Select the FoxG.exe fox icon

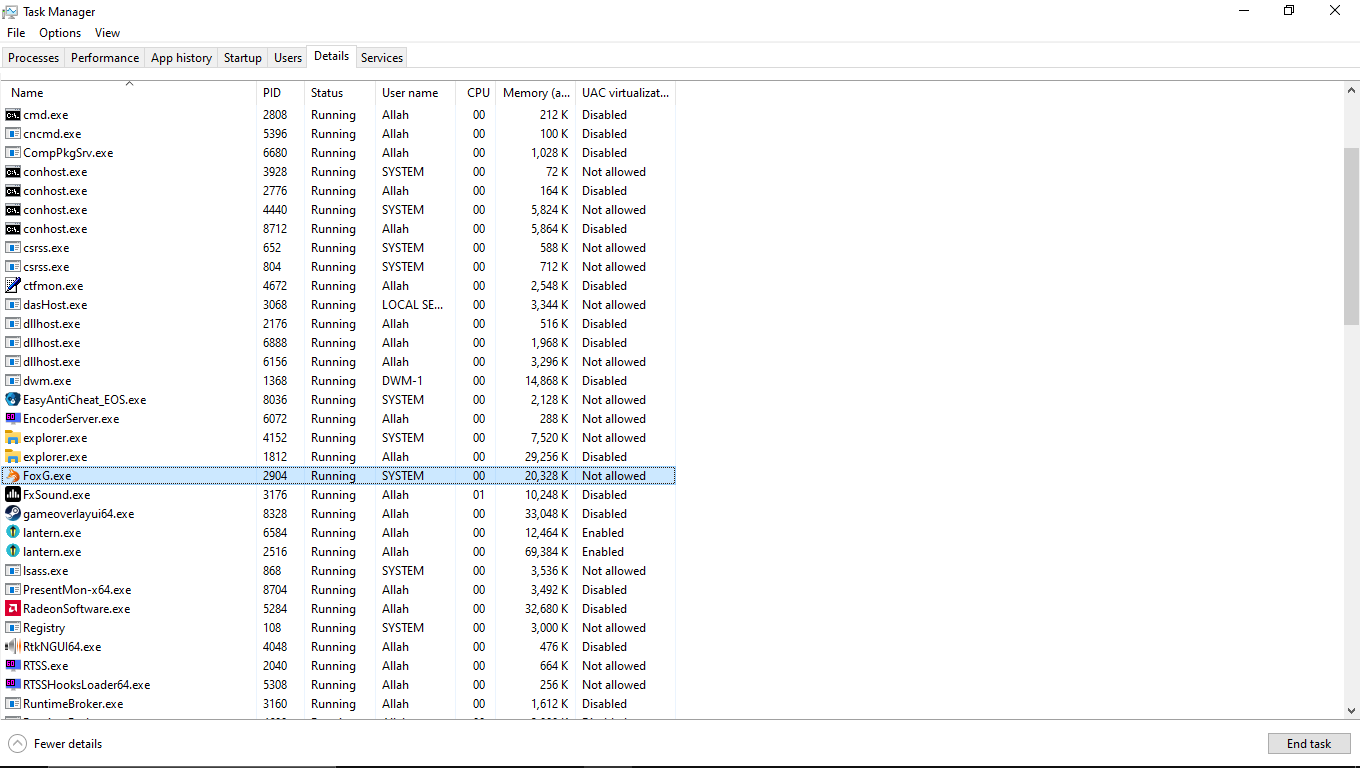click(x=13, y=476)
